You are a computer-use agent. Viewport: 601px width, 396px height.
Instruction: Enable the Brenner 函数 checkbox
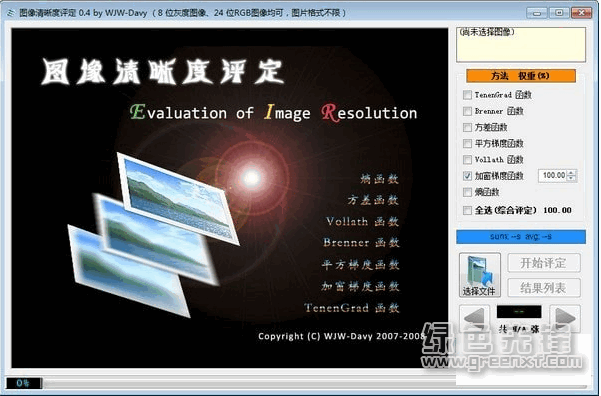pos(467,111)
